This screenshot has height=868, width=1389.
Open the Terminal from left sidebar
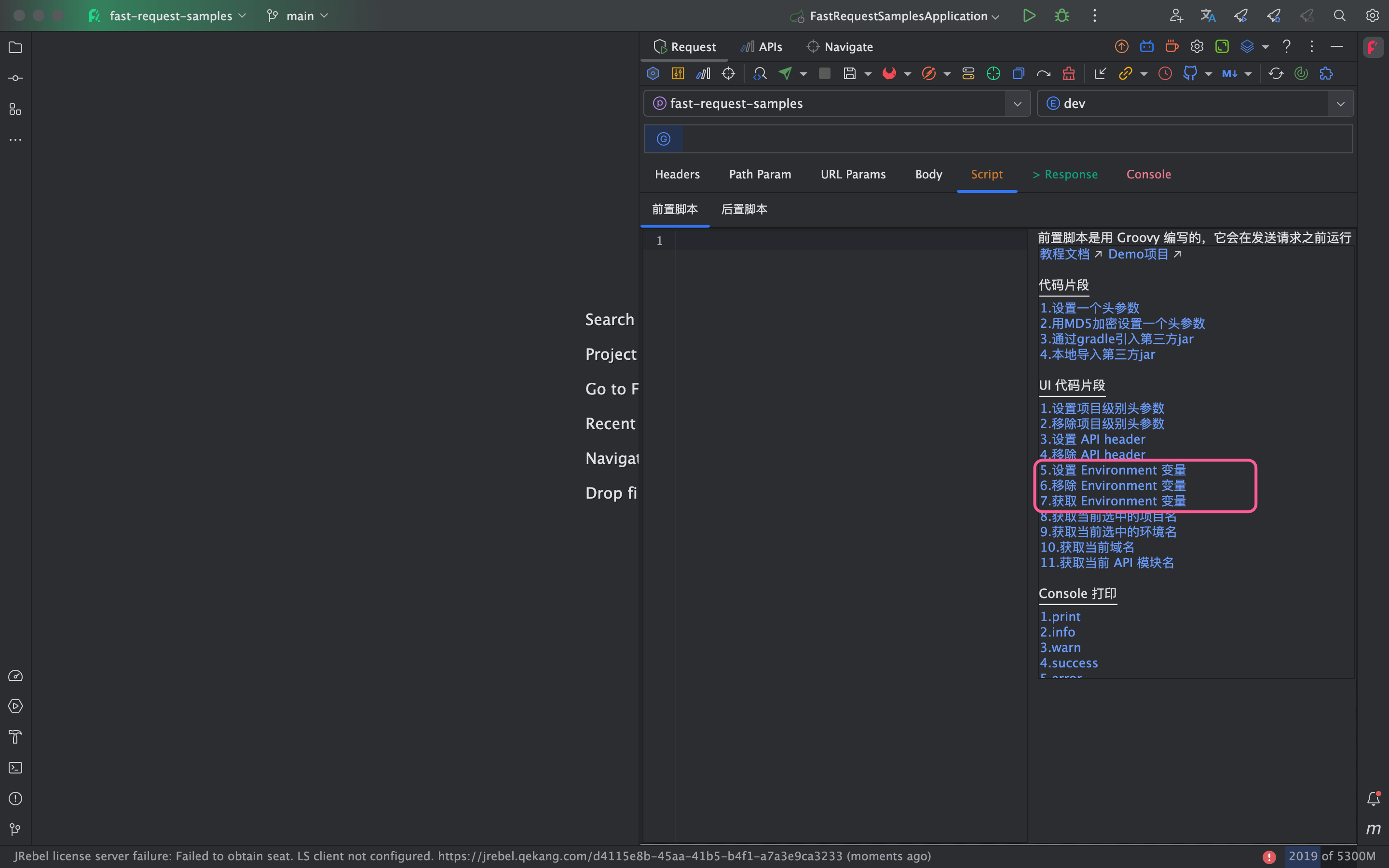15,768
